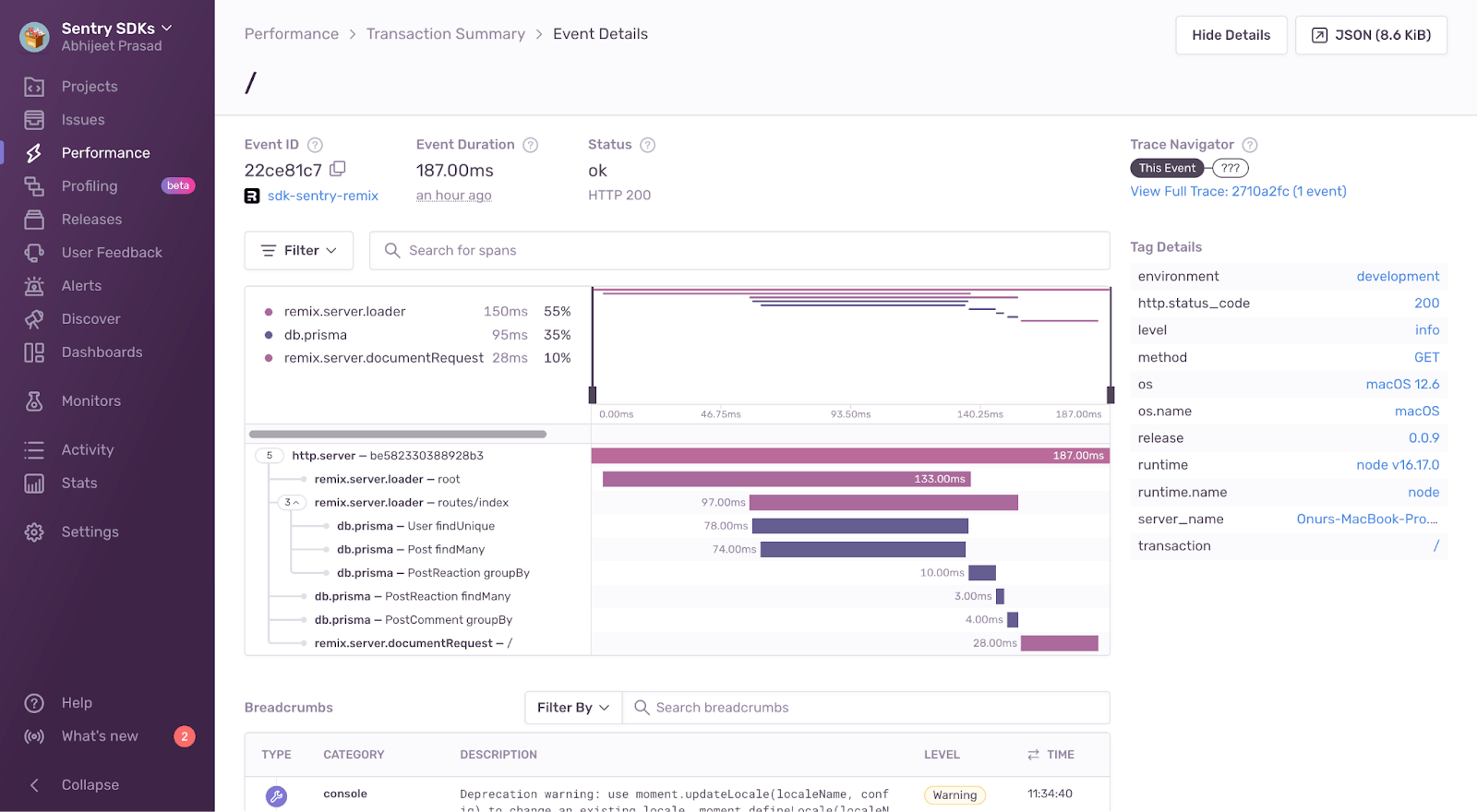Click the Monitors sidebar icon
This screenshot has width=1477, height=812.
[x=34, y=401]
